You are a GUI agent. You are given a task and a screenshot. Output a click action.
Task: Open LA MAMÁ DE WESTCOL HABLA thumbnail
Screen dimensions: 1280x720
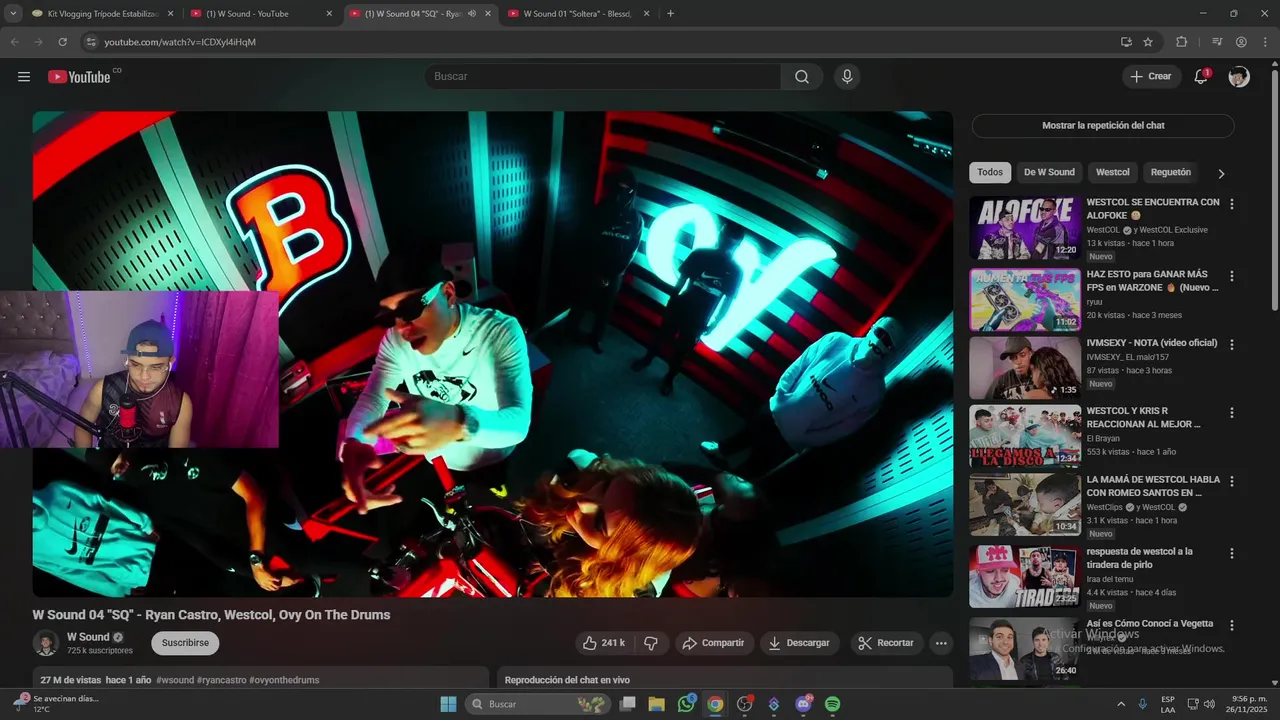click(x=1025, y=506)
